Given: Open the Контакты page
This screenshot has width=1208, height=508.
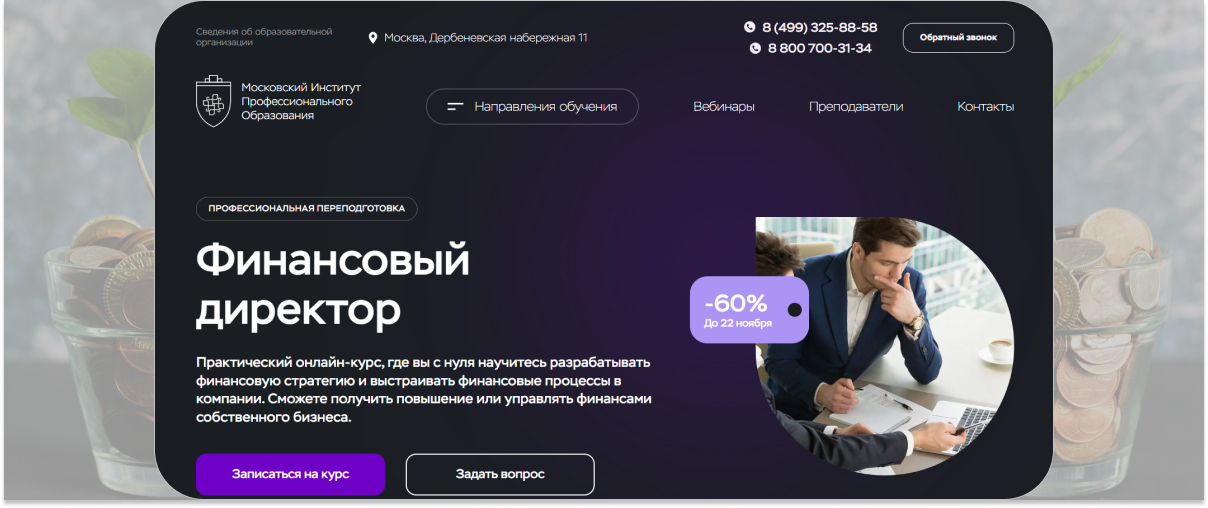Looking at the screenshot, I should pos(986,107).
